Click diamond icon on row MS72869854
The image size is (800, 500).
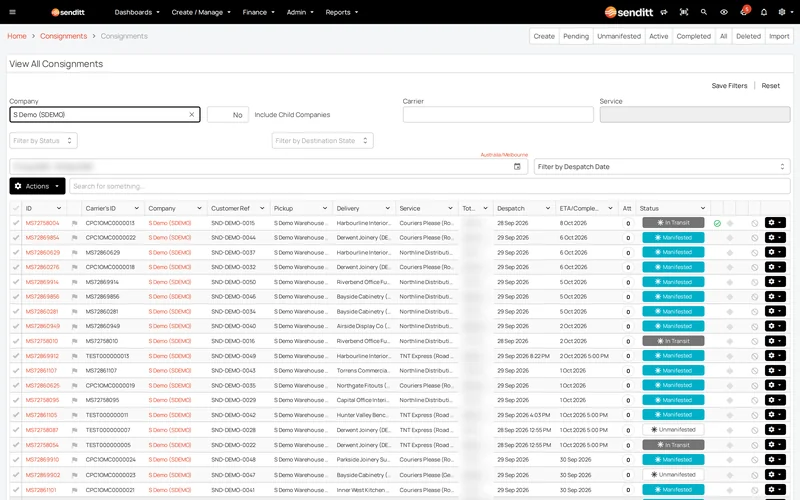pos(730,238)
